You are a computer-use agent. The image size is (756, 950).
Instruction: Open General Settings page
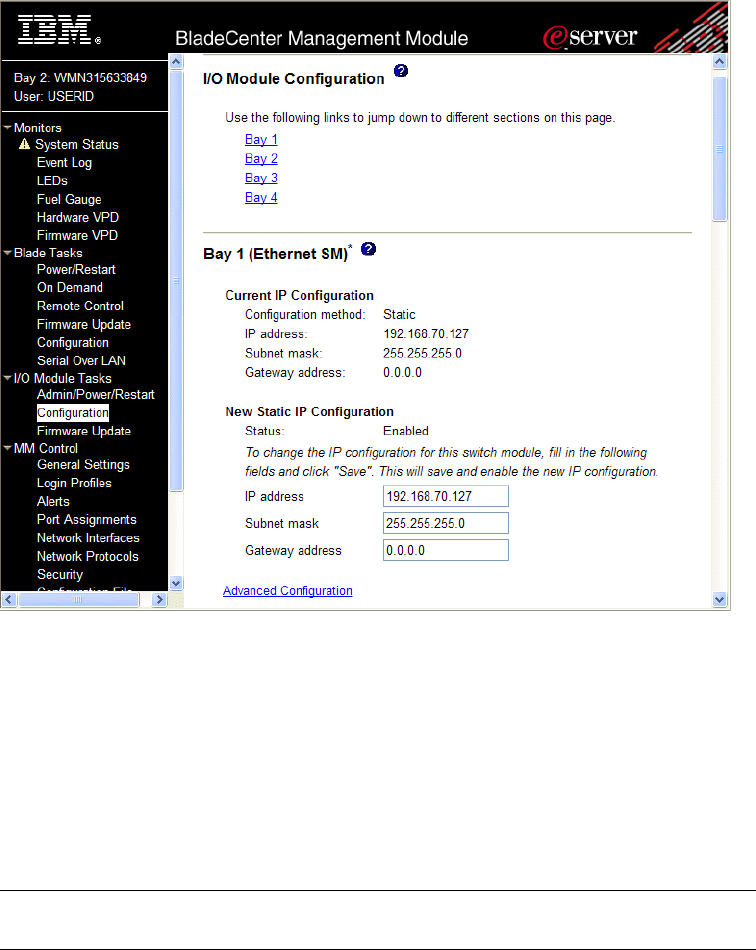click(83, 465)
